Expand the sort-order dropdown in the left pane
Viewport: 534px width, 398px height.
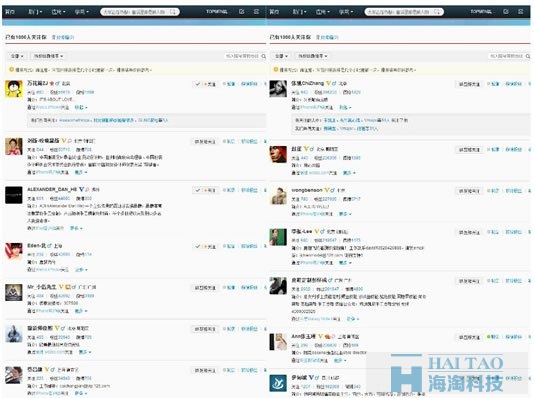pos(48,56)
